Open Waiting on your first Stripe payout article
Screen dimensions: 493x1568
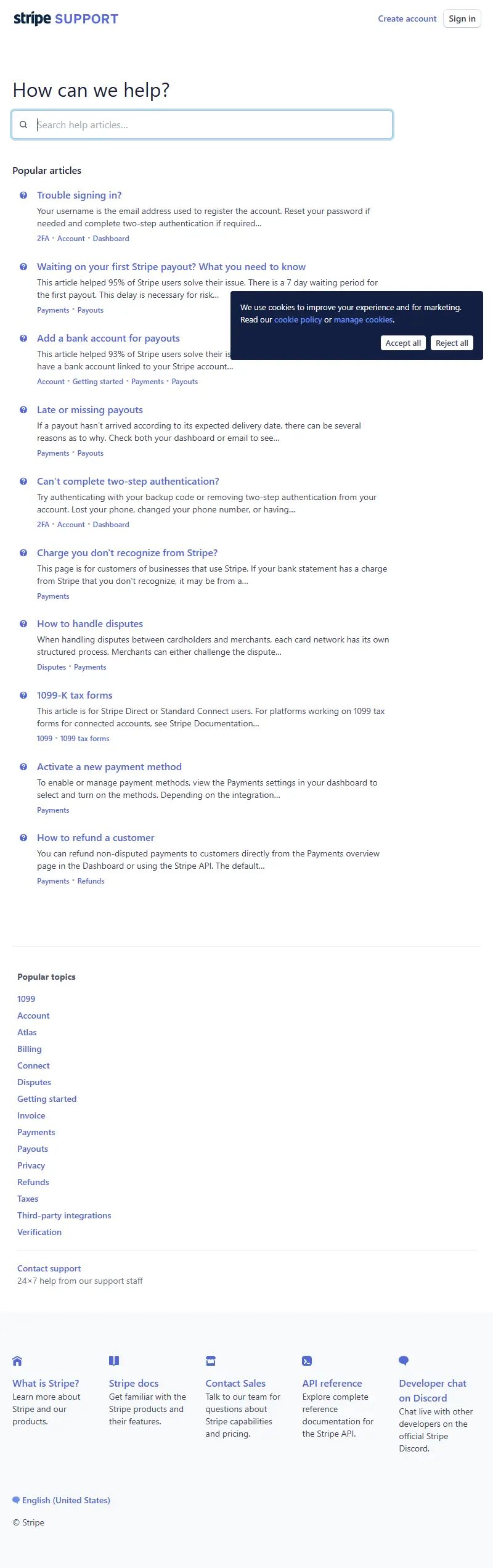(171, 267)
